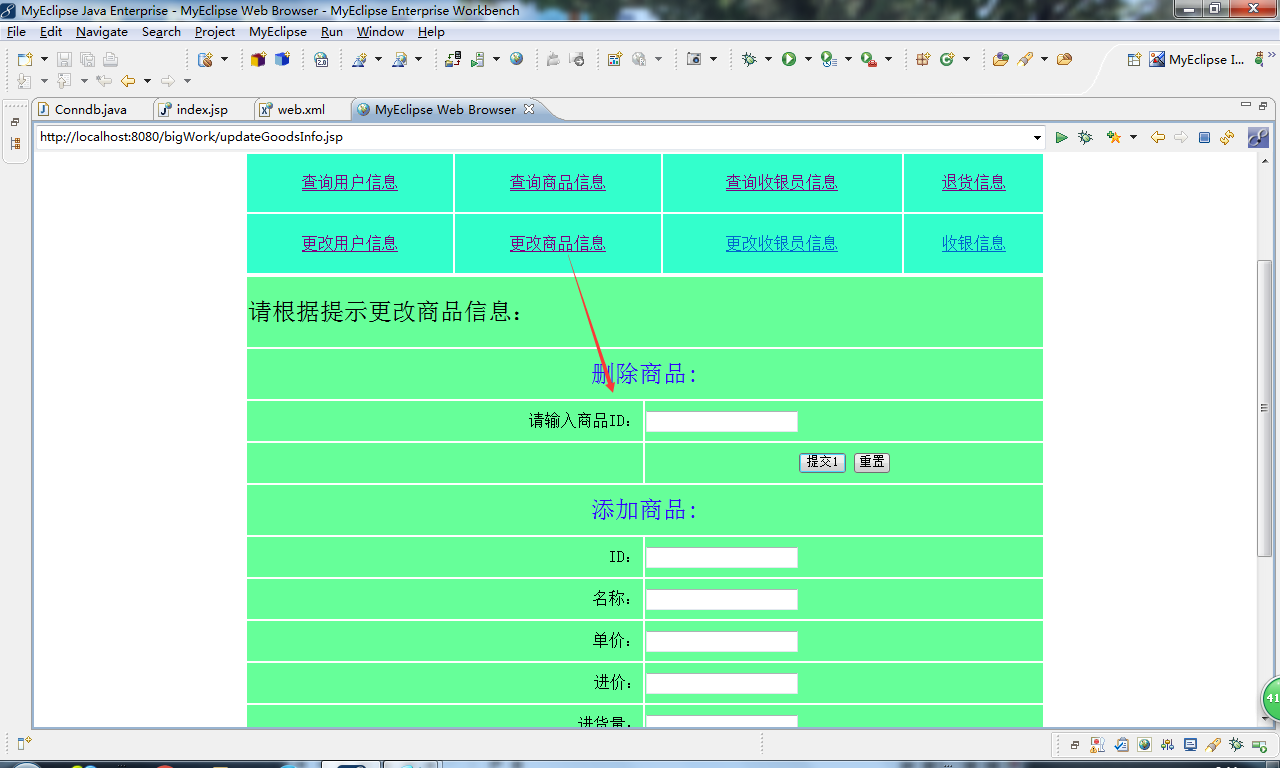Viewport: 1280px width, 768px height.
Task: Expand the Debug dropdown arrow
Action: click(768, 59)
